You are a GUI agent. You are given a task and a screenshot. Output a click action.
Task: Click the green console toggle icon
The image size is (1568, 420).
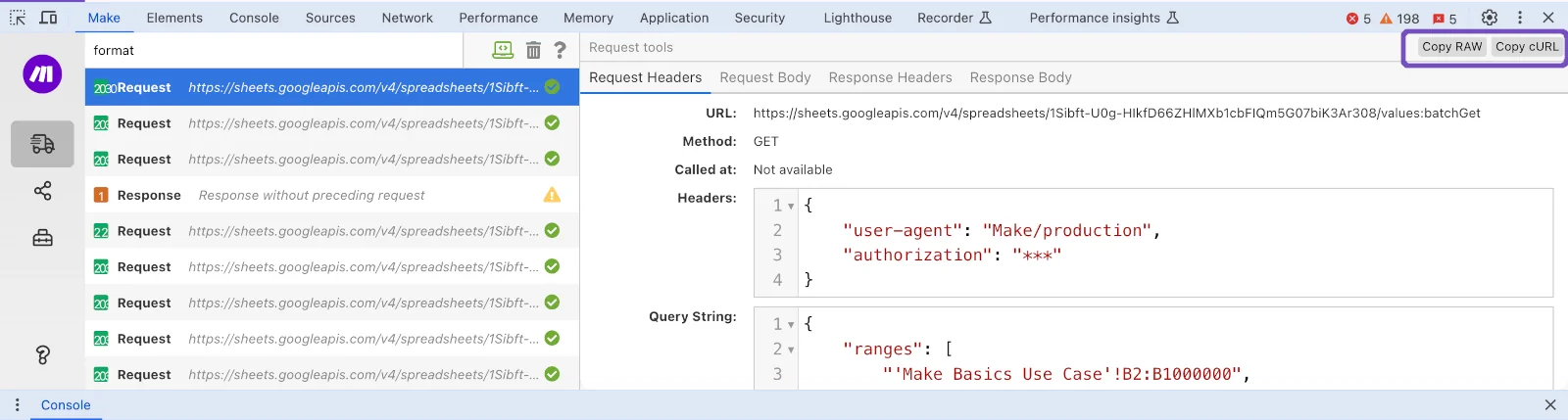pos(503,50)
